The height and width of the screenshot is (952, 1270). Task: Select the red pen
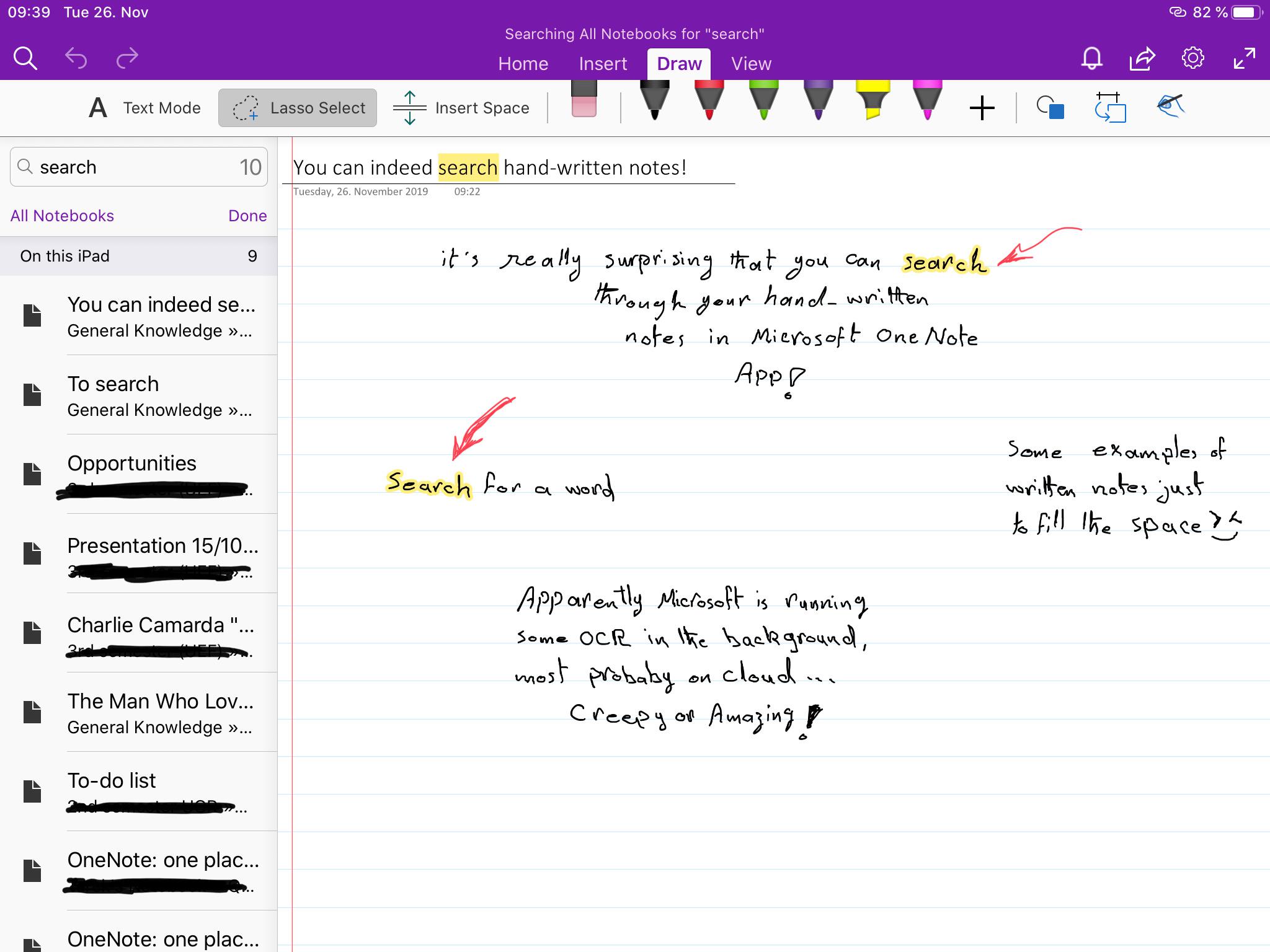pyautogui.click(x=708, y=105)
